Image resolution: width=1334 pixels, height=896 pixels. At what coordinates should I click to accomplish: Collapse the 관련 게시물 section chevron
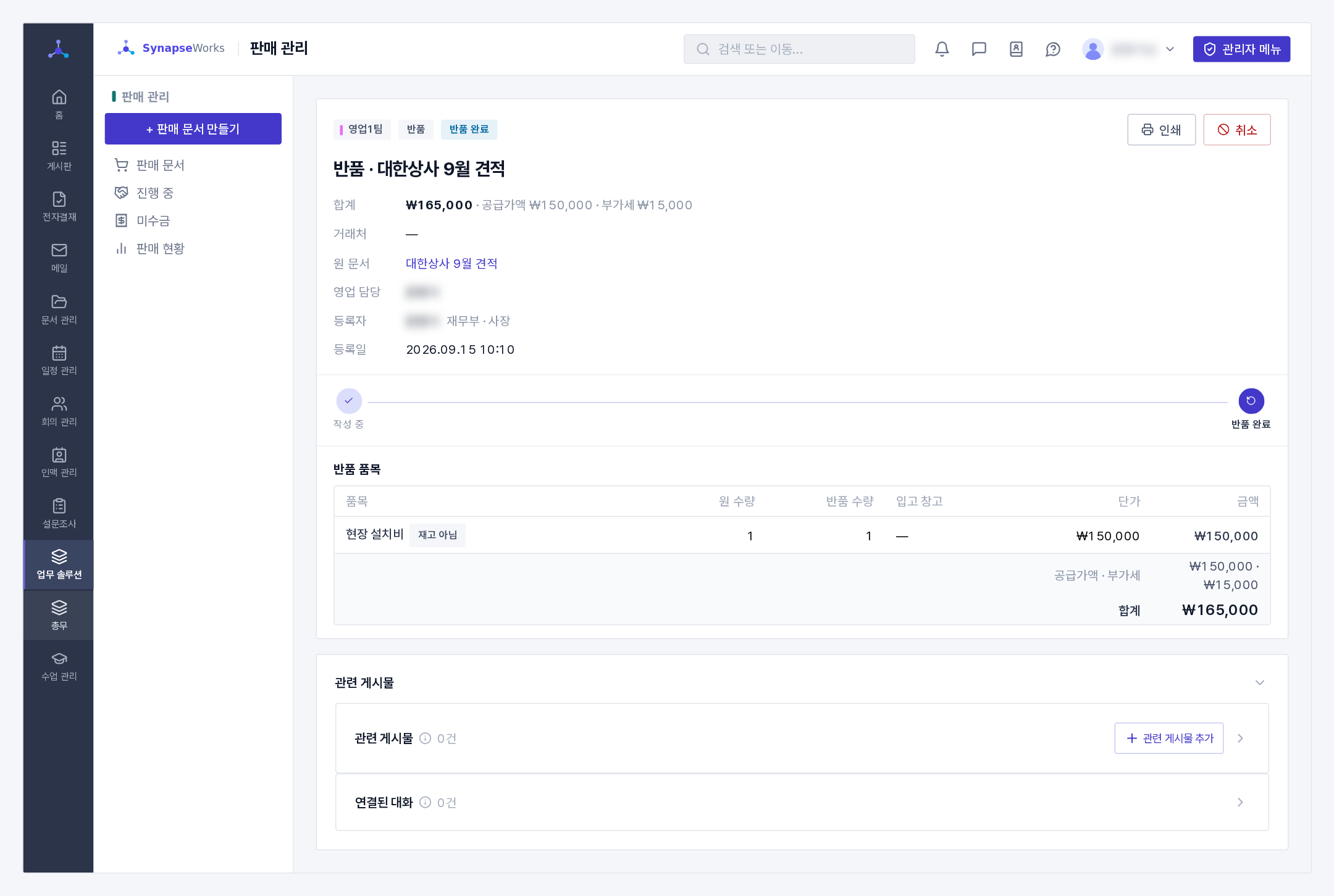pos(1260,682)
